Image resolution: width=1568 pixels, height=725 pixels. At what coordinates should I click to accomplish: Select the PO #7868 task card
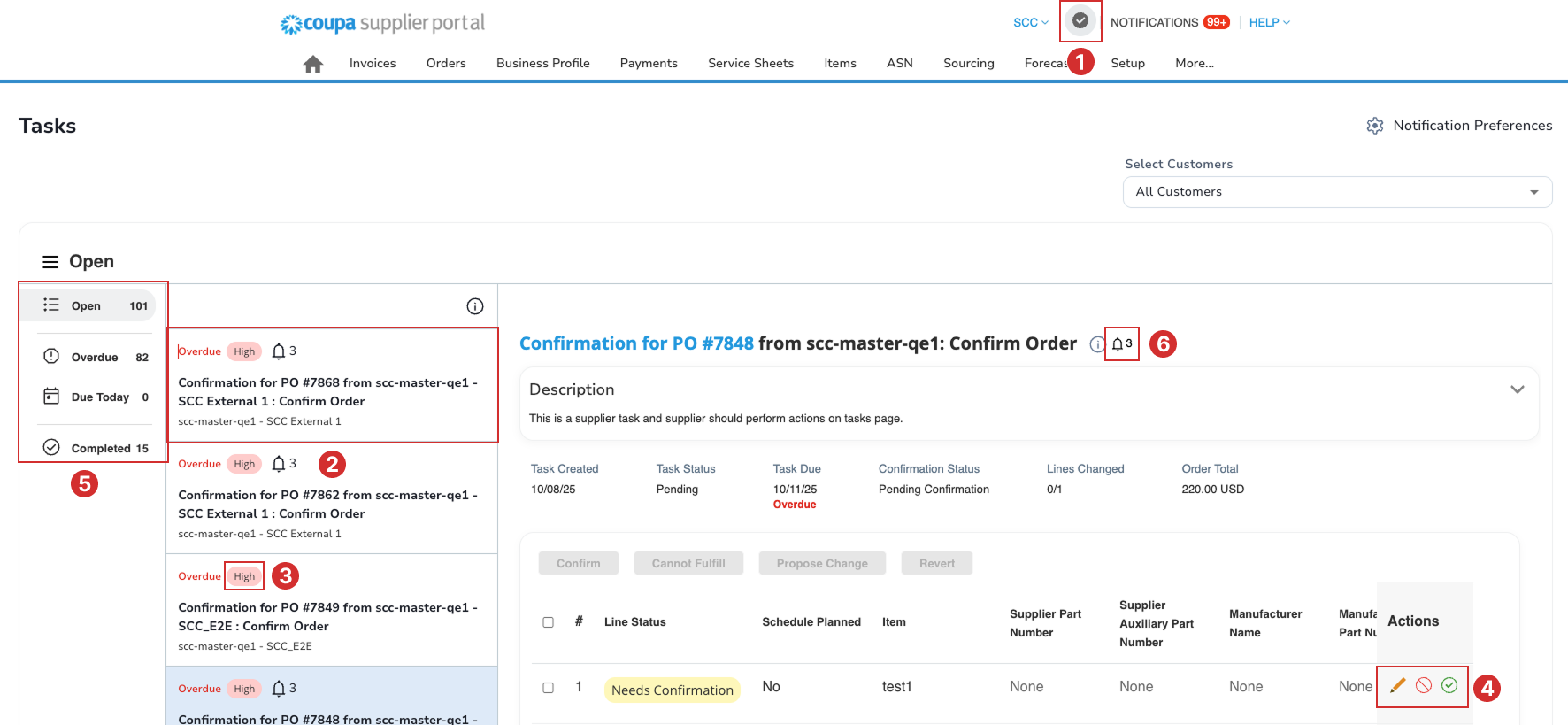pyautogui.click(x=332, y=386)
